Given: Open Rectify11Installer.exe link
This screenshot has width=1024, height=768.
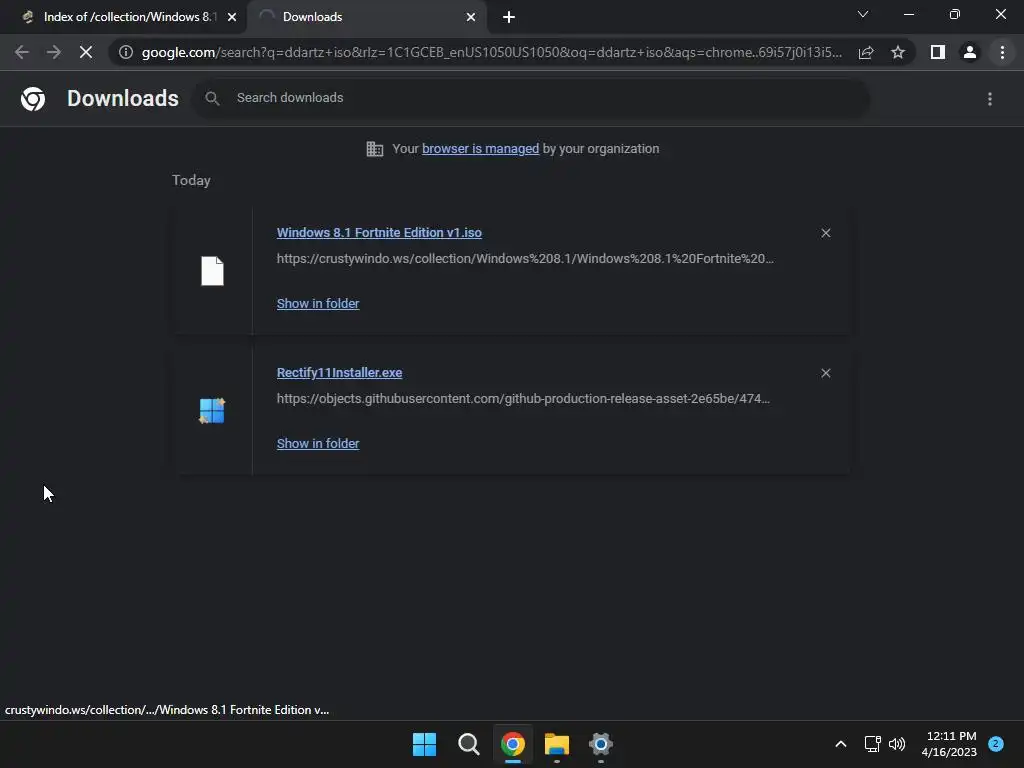Looking at the screenshot, I should 339,372.
